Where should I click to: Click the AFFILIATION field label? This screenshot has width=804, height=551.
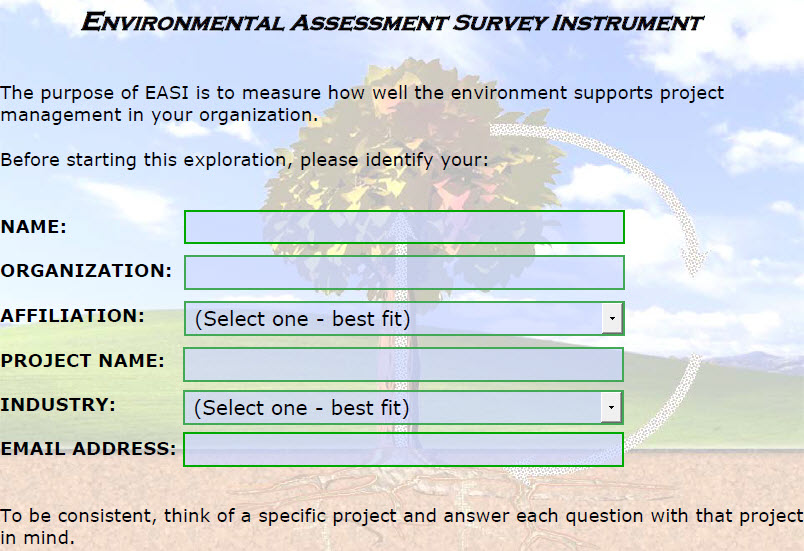73,316
